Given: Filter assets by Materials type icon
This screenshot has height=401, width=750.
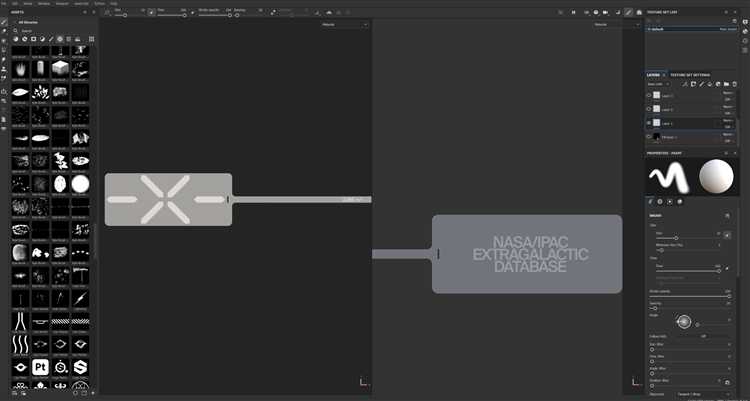Looking at the screenshot, I should (x=16, y=39).
